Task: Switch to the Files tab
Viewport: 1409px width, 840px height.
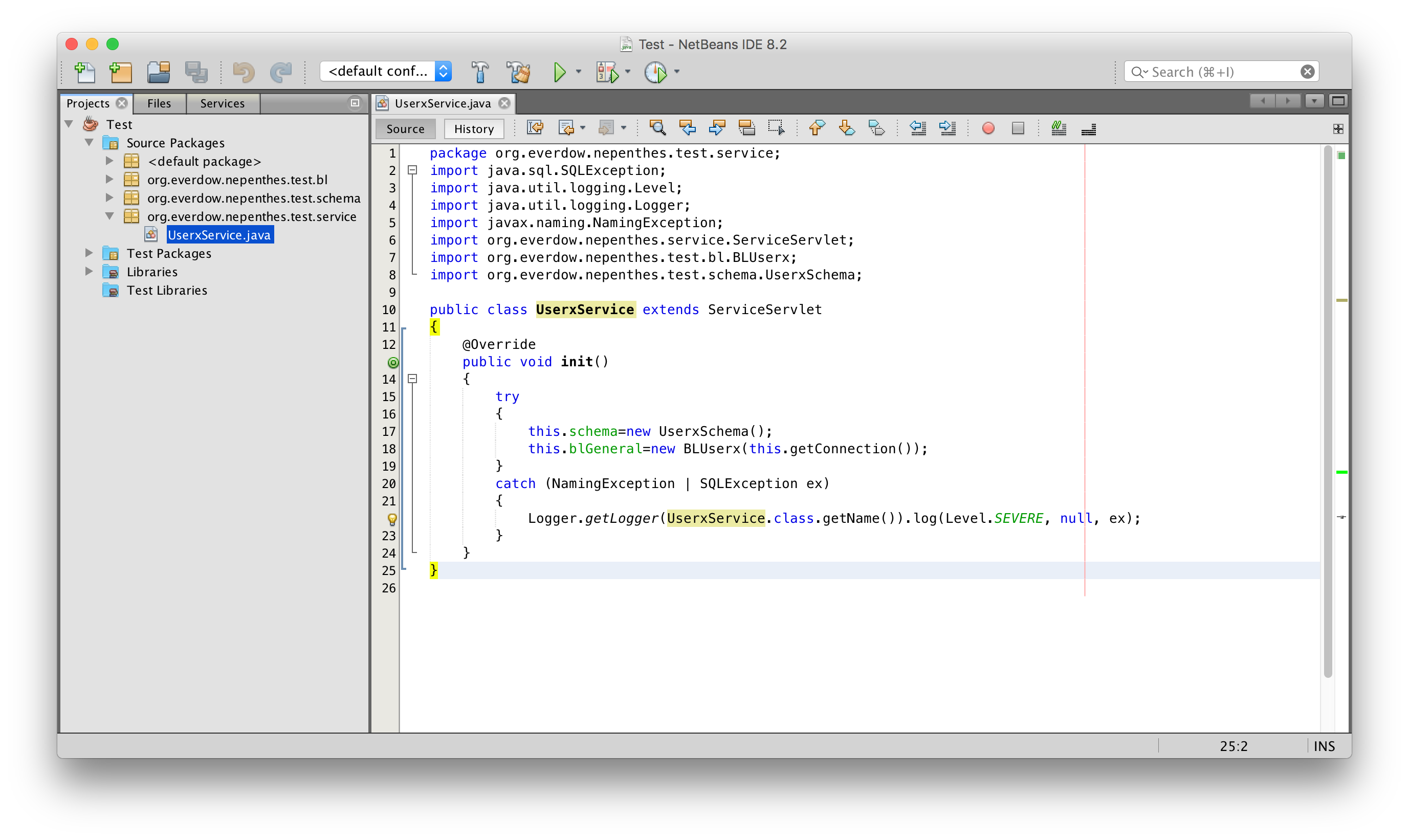Action: pyautogui.click(x=159, y=103)
